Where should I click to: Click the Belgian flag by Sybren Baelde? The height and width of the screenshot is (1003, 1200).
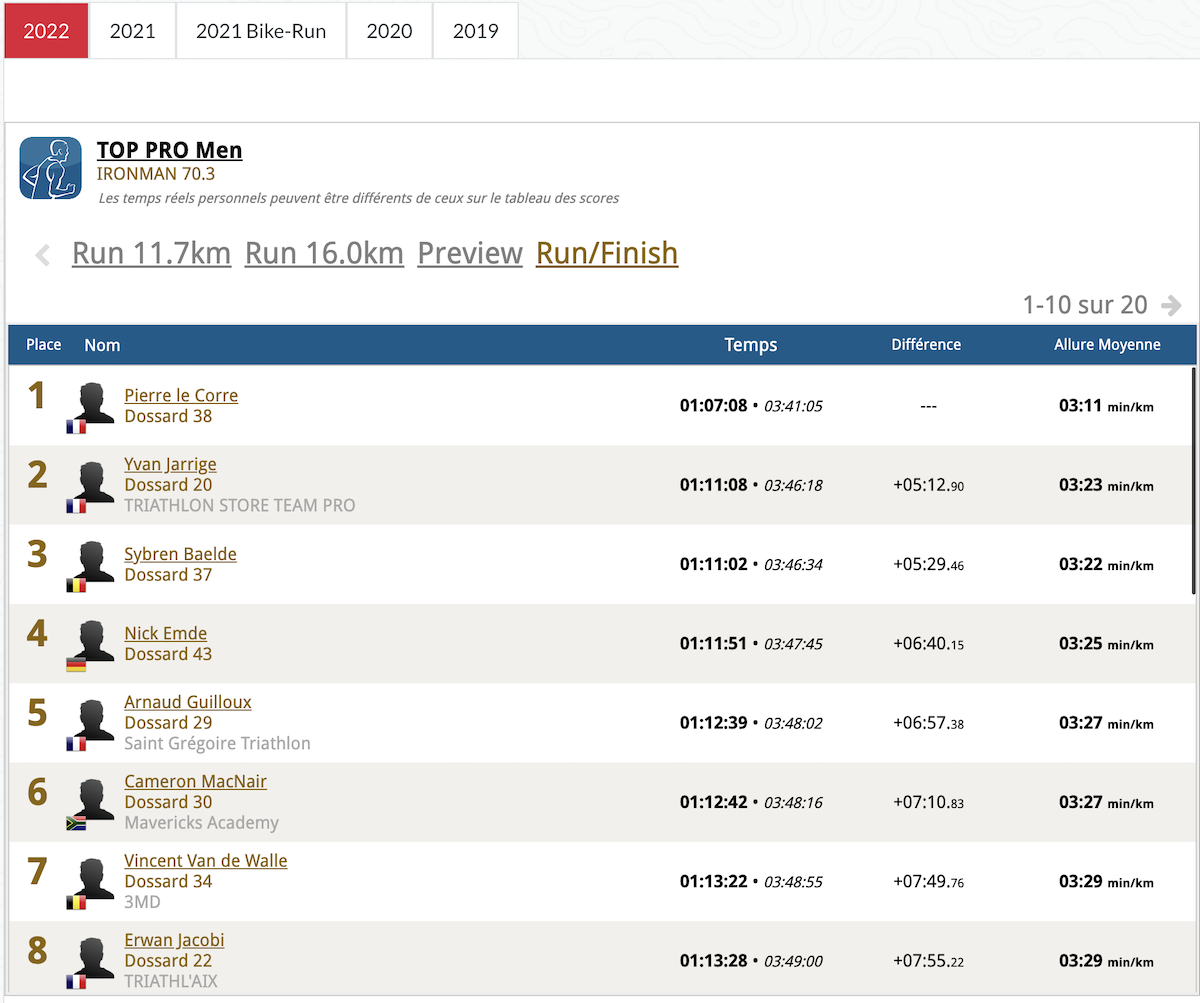(x=76, y=585)
